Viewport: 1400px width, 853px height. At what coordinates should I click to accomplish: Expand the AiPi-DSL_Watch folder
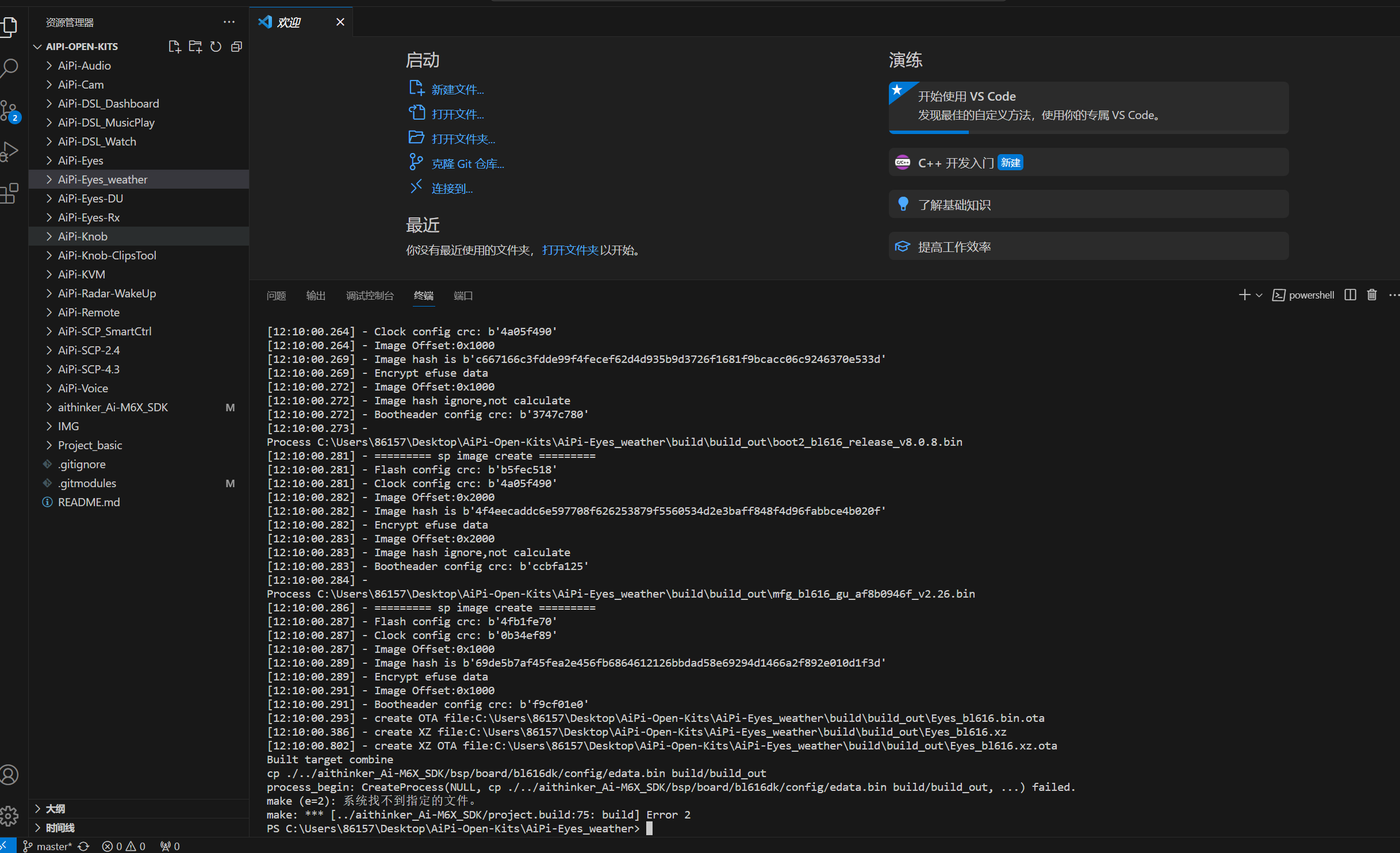[x=139, y=141]
